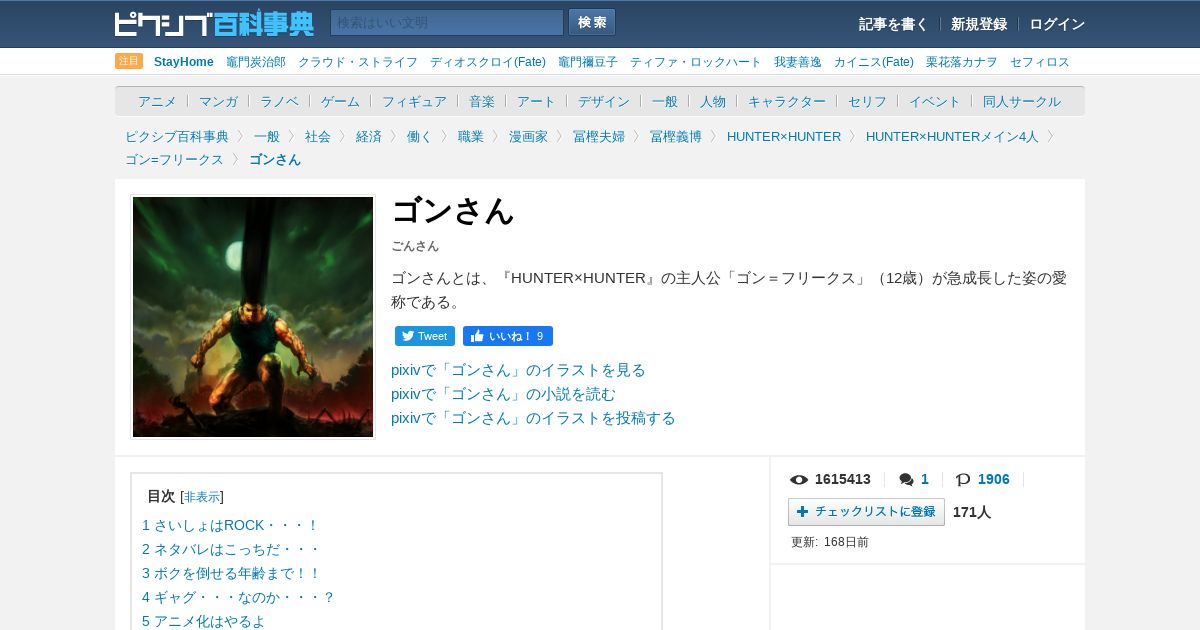The image size is (1200, 630).
Task: Go to HUNTER×HUNTERメイン4人 breadcrumb
Action: pos(952,137)
